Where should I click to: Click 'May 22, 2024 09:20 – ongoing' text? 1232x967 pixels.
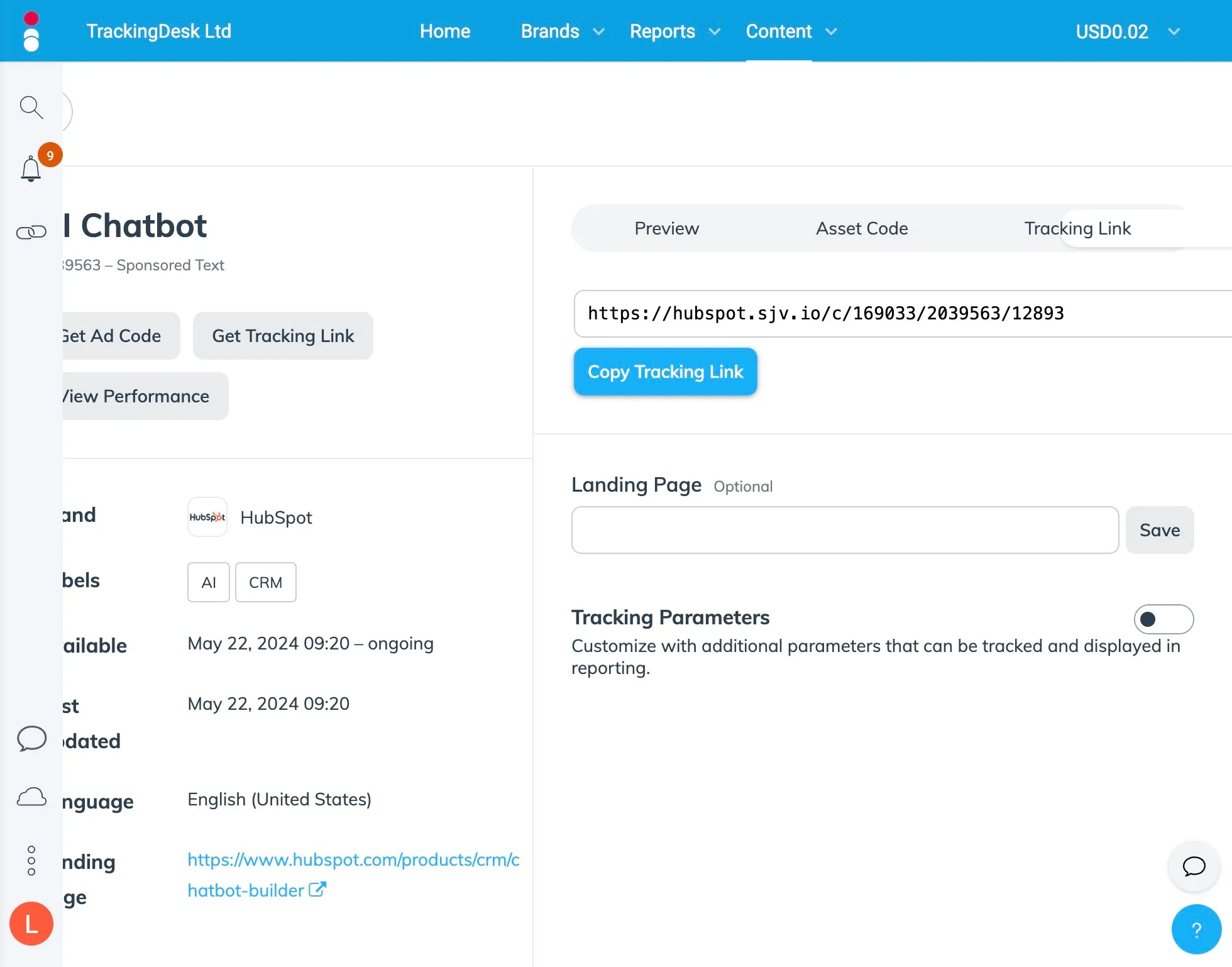click(x=311, y=643)
